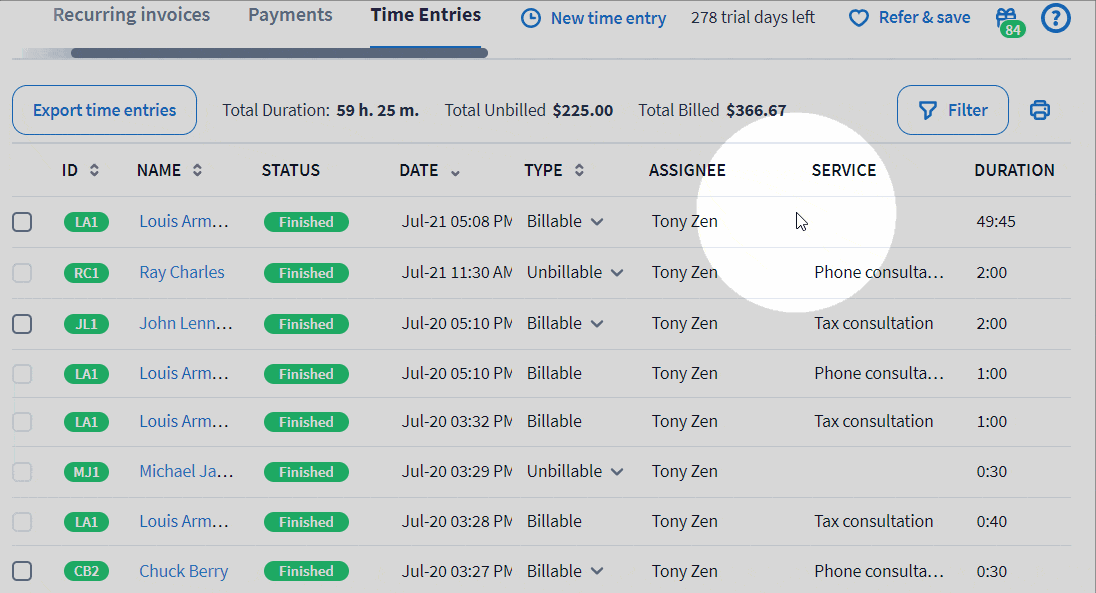Screen dimensions: 1096x593
Task: Check the checkbox on the Ray Charles row
Action: pos(22,272)
